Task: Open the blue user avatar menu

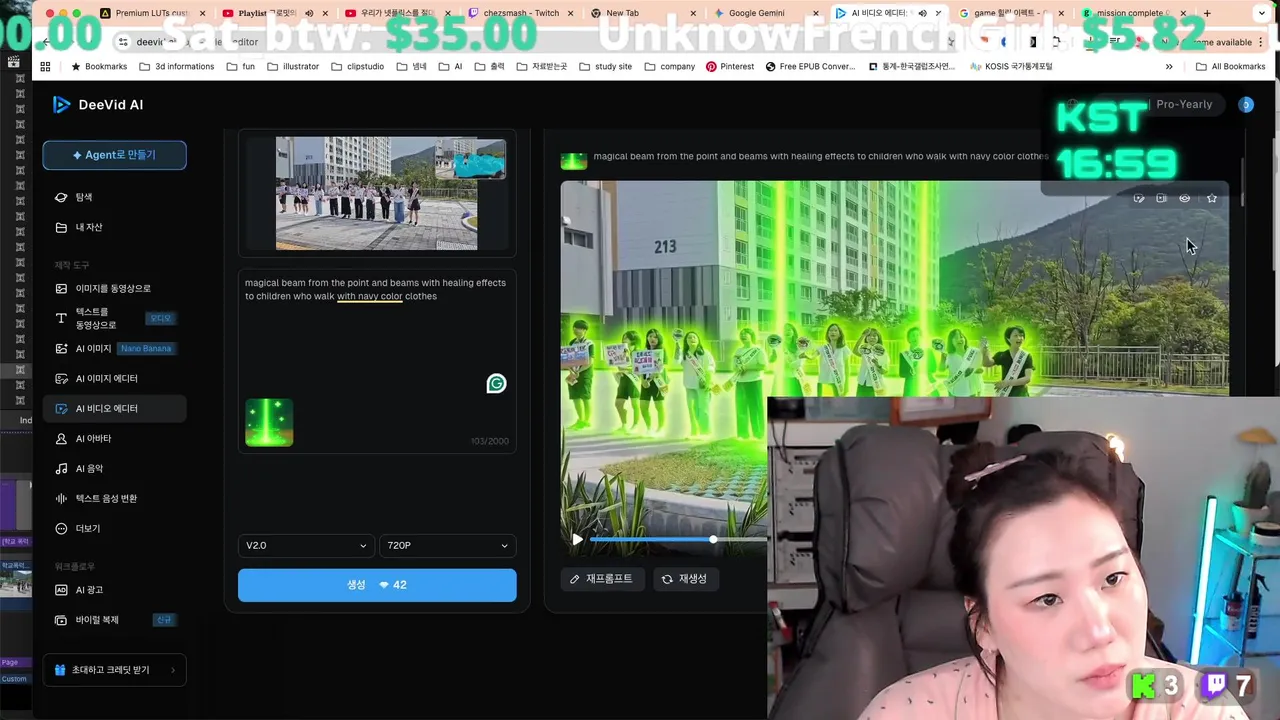Action: pos(1246,104)
